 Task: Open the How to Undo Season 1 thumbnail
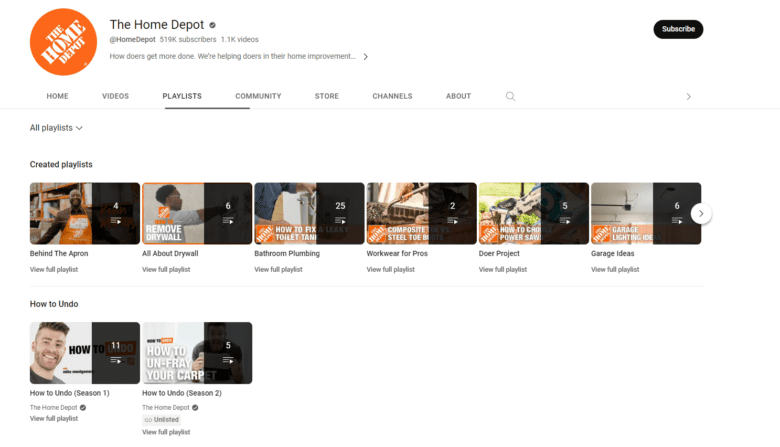tap(85, 353)
